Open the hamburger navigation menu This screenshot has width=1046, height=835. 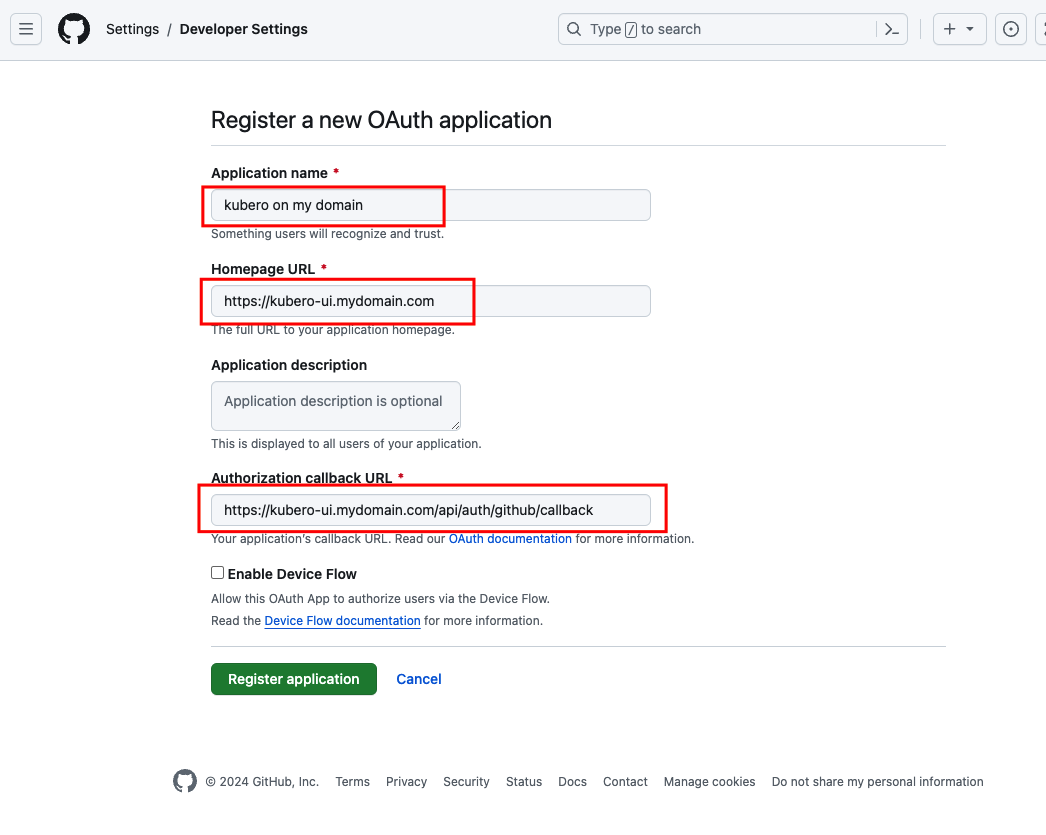pos(26,29)
